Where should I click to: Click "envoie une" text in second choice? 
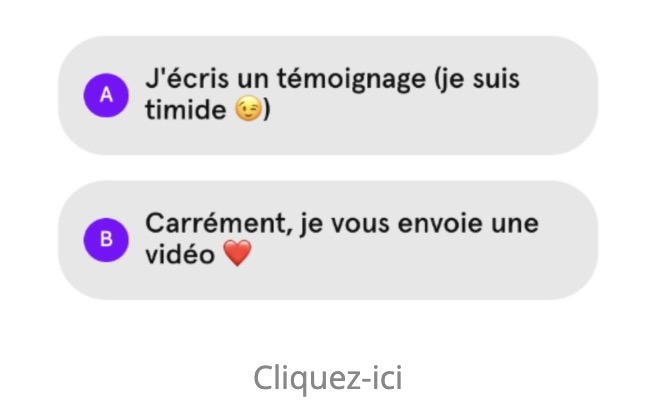[468, 224]
